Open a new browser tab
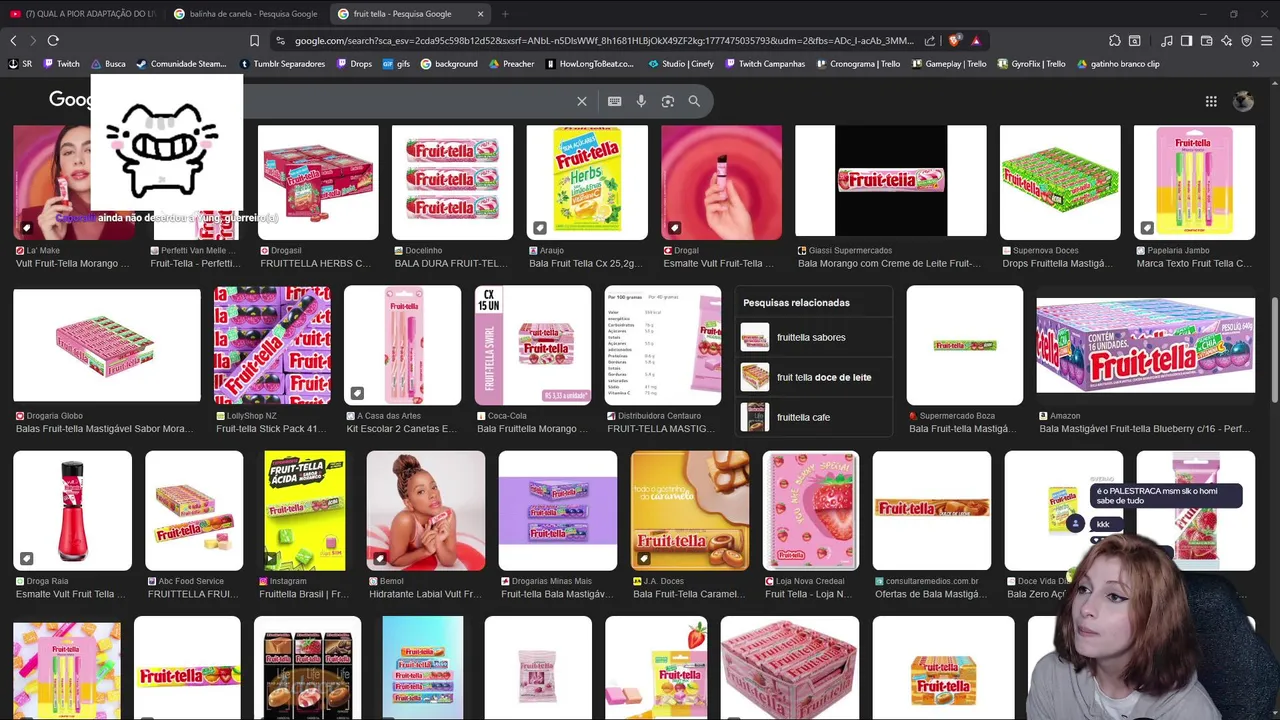Image resolution: width=1280 pixels, height=720 pixels. point(505,14)
